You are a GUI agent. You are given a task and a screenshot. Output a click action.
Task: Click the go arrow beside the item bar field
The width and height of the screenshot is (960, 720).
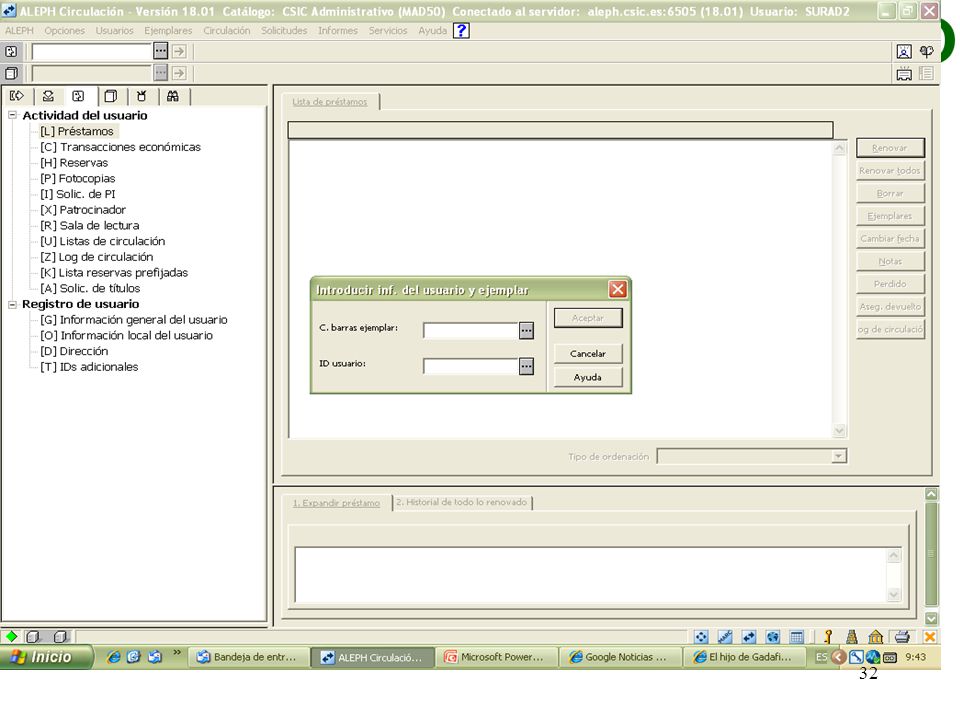point(179,73)
